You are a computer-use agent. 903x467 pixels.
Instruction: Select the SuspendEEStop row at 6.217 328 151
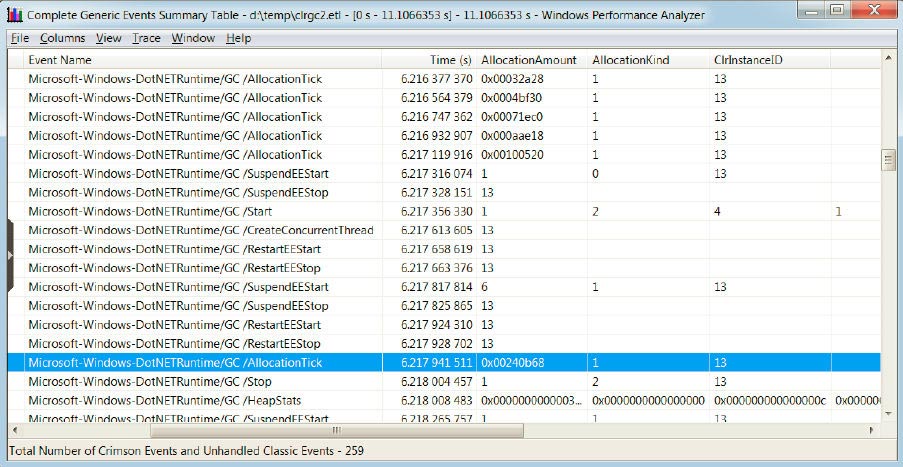443,192
